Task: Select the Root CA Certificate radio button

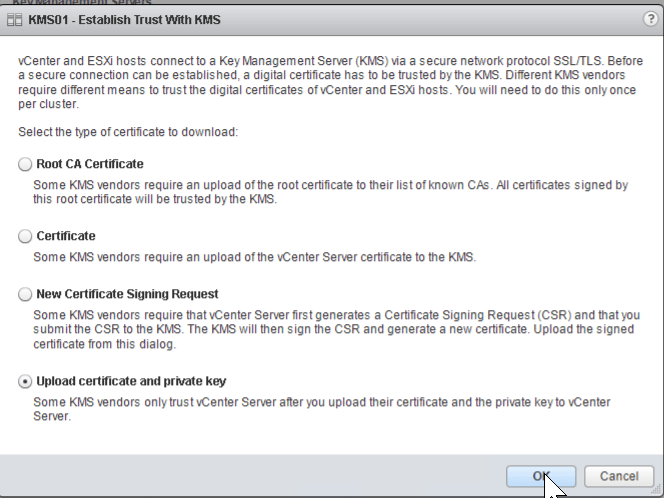Action: (x=25, y=165)
